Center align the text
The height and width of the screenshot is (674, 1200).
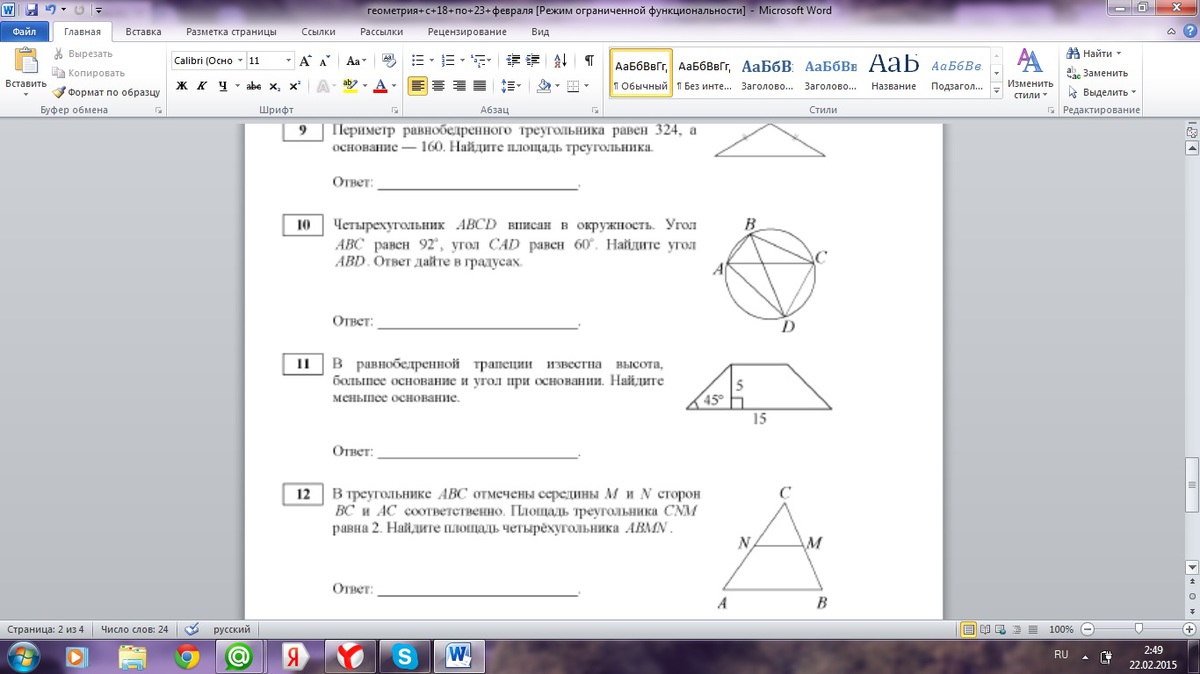438,86
